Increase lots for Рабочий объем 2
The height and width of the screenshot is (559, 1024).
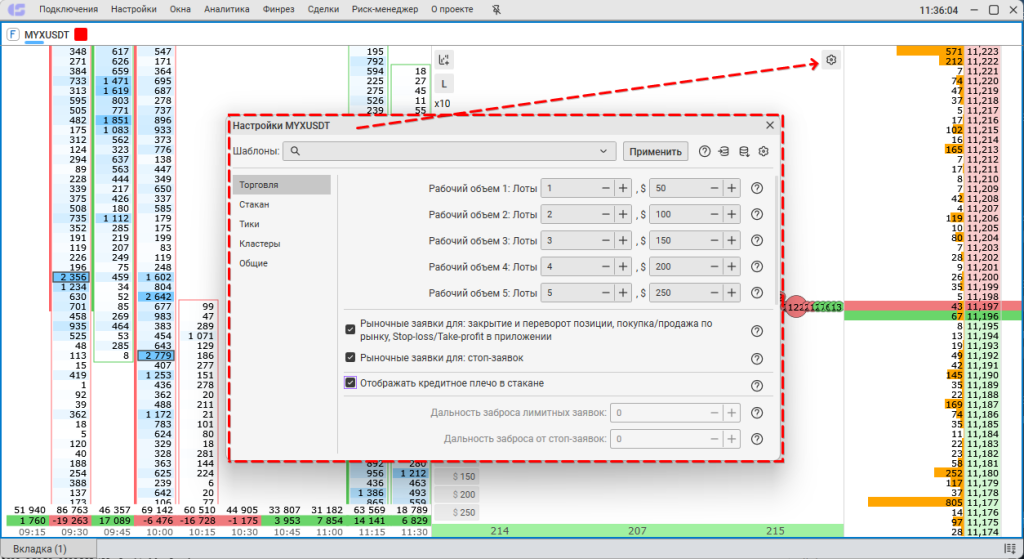pos(622,214)
